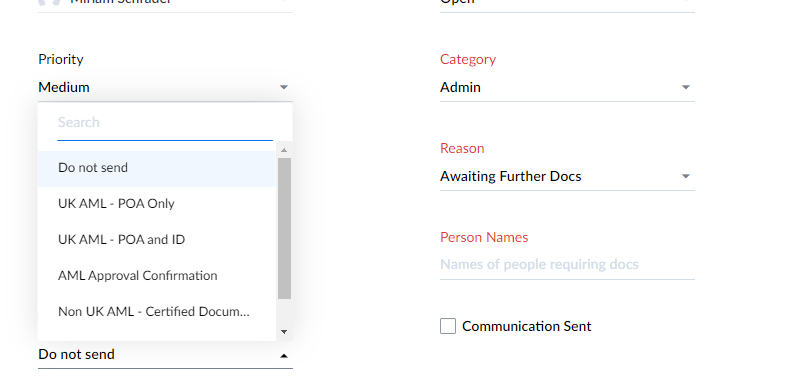Click the dropdown list scroll up arrow

click(x=284, y=150)
